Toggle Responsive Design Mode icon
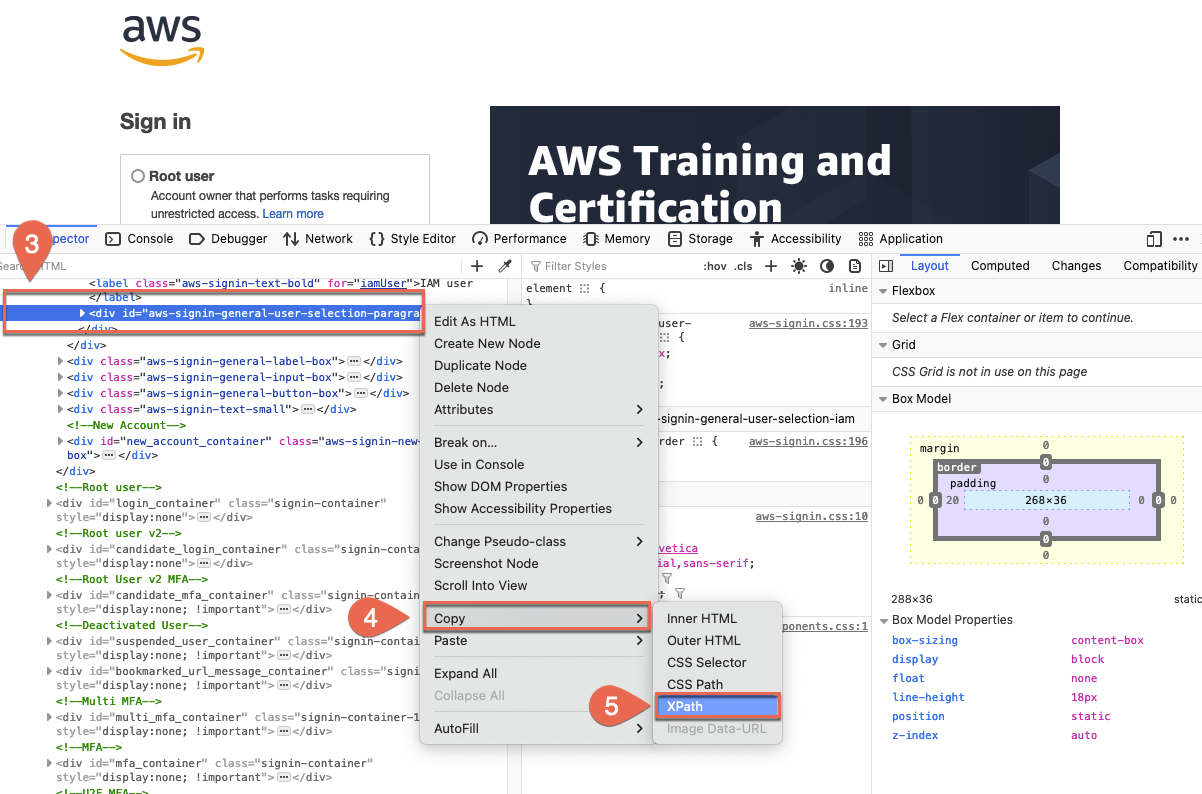 tap(1154, 239)
